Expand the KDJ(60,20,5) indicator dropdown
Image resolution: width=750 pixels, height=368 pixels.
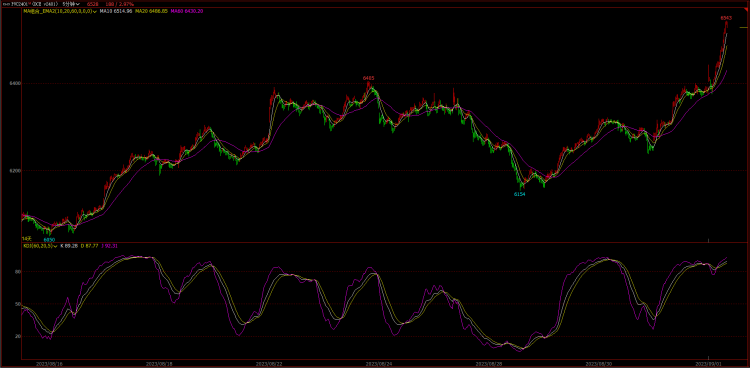(55, 246)
